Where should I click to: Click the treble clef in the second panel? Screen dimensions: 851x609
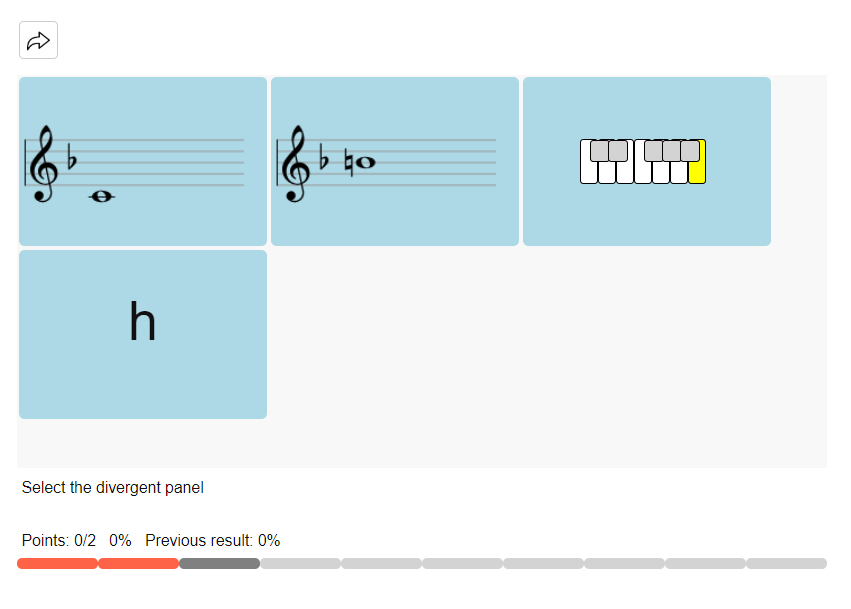pos(296,164)
